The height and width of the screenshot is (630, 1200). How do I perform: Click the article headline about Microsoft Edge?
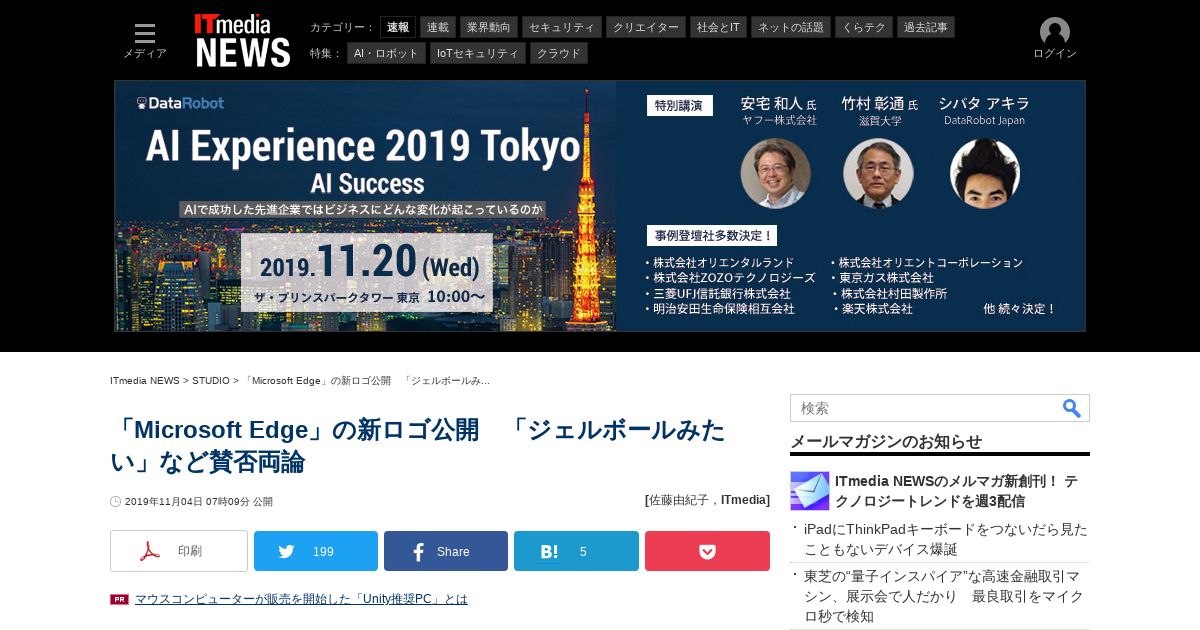coord(418,446)
